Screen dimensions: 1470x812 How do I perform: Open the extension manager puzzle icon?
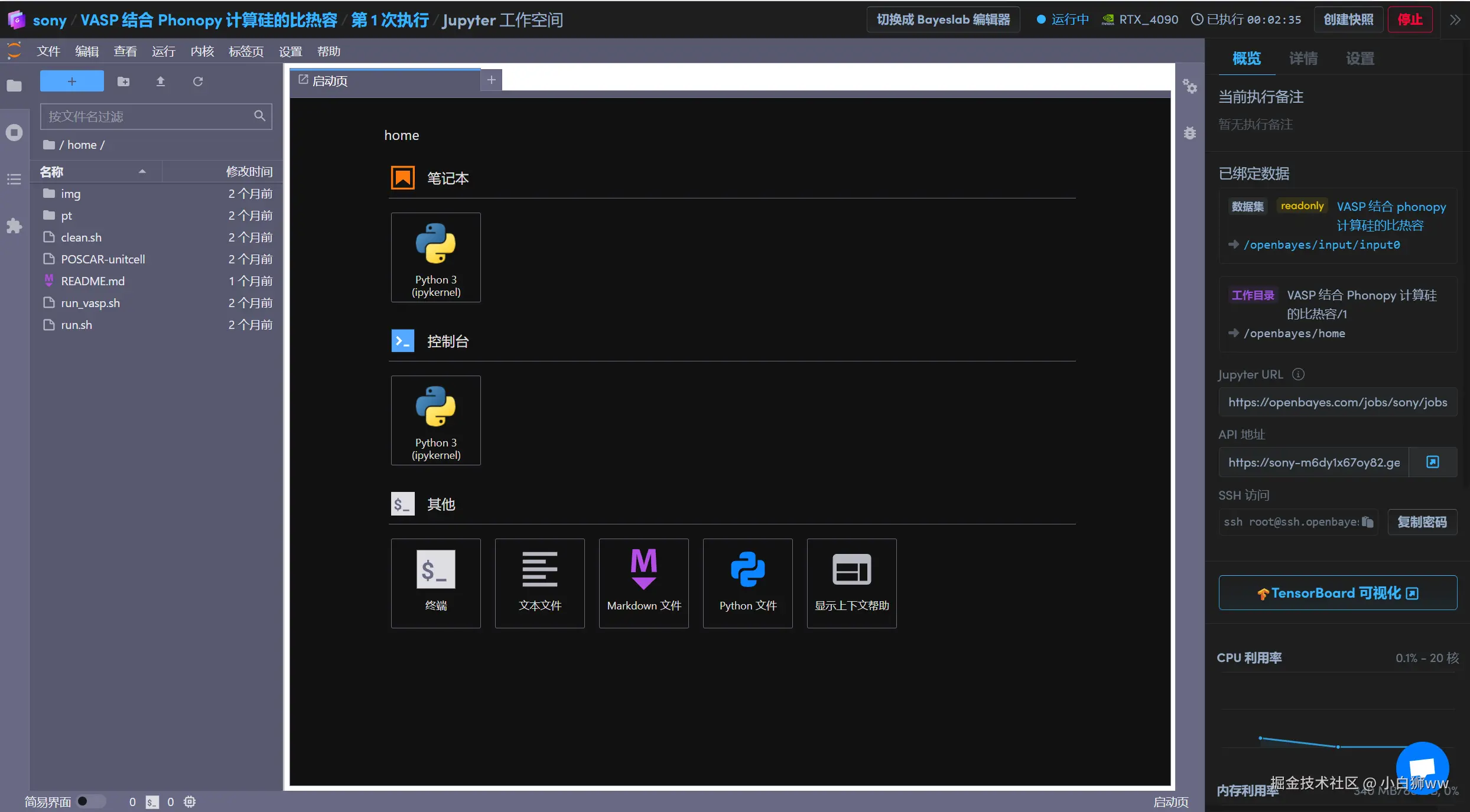click(14, 226)
